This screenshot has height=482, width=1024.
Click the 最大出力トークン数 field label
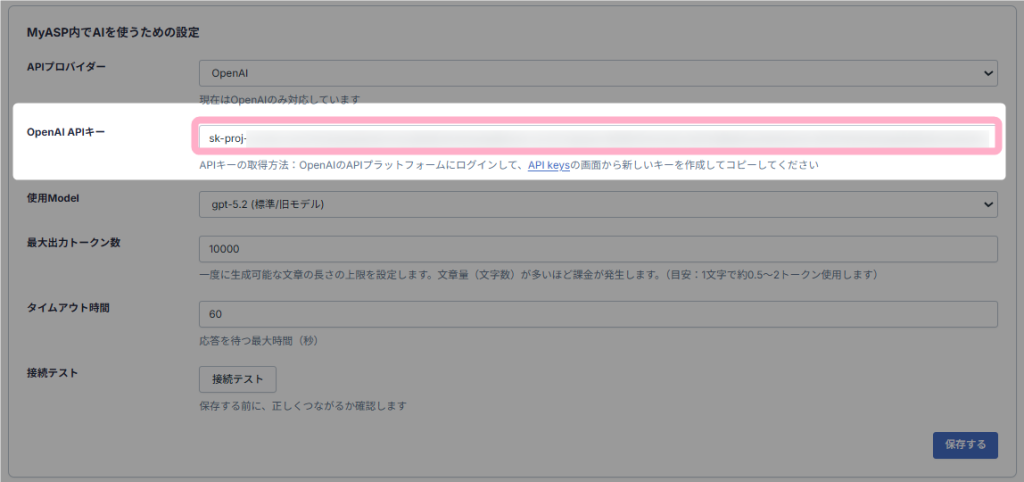click(x=73, y=242)
